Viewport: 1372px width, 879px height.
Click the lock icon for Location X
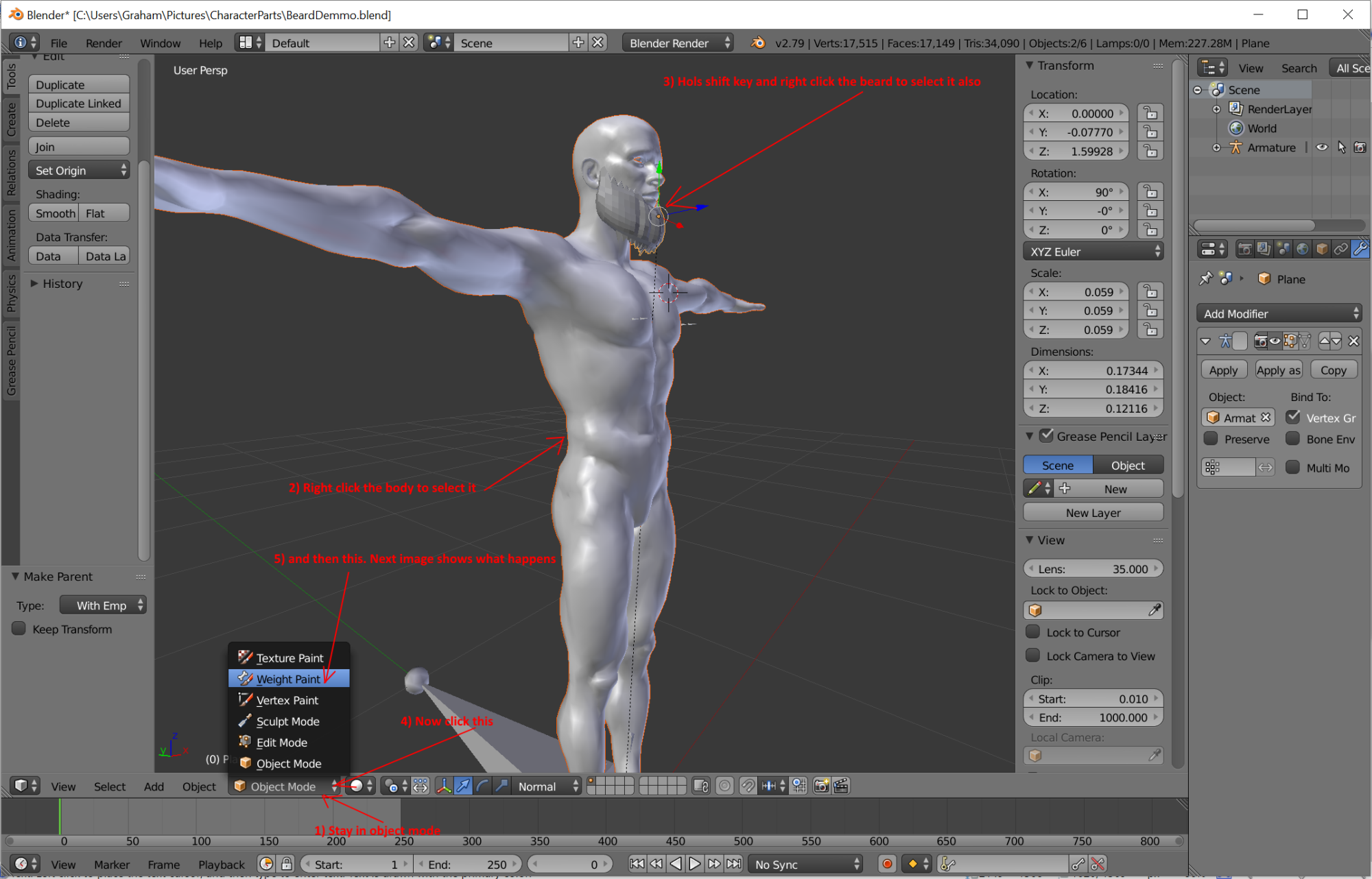pyautogui.click(x=1150, y=113)
